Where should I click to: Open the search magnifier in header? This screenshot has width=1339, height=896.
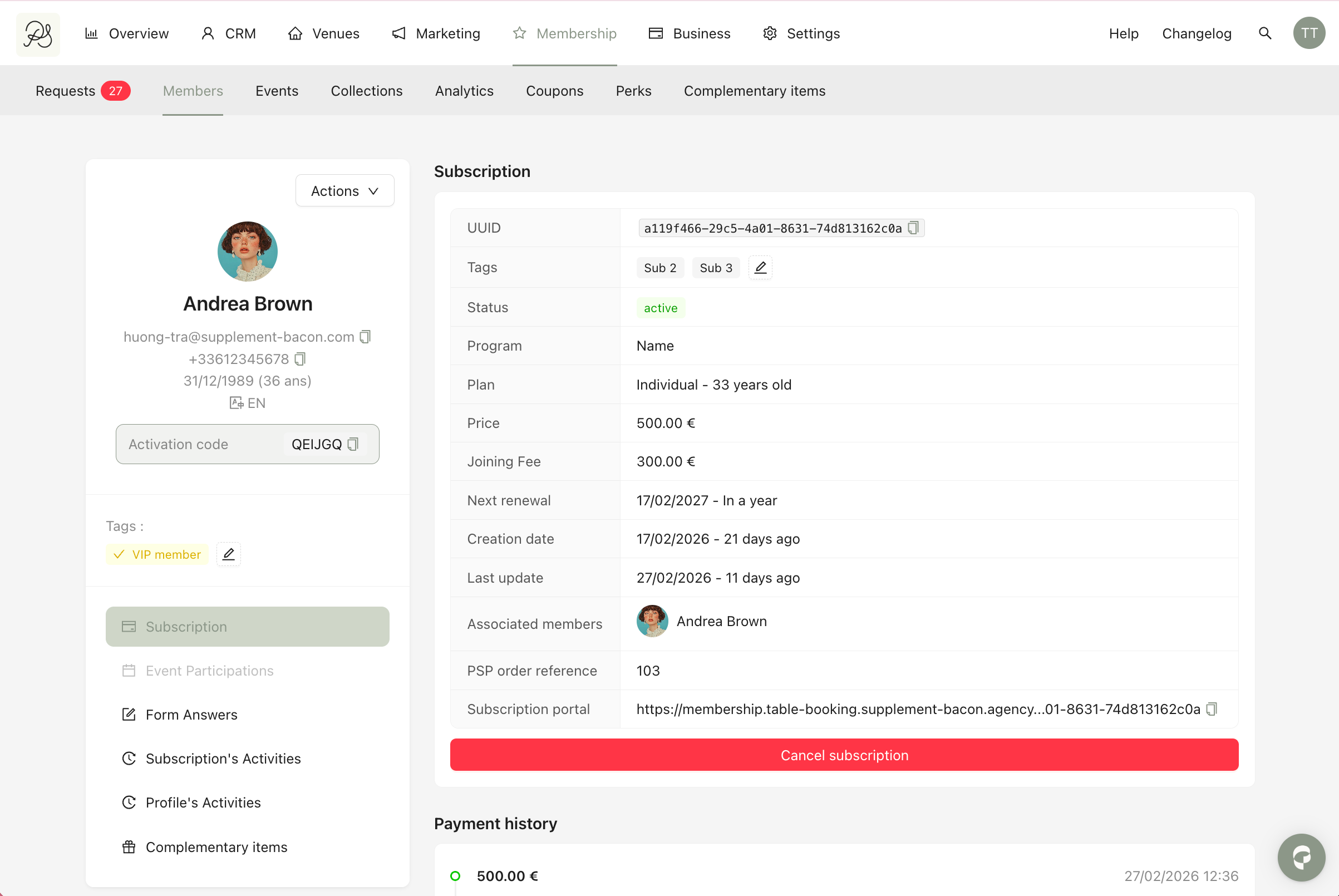pos(1265,33)
